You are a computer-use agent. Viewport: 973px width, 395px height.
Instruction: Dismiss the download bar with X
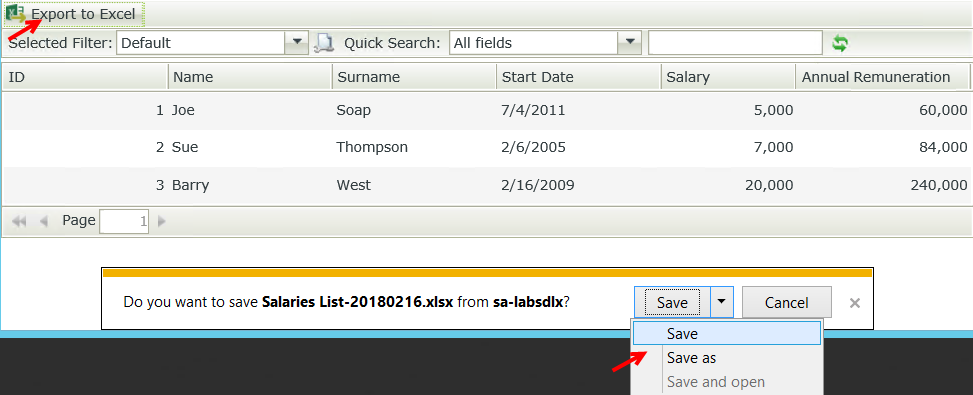[x=854, y=303]
